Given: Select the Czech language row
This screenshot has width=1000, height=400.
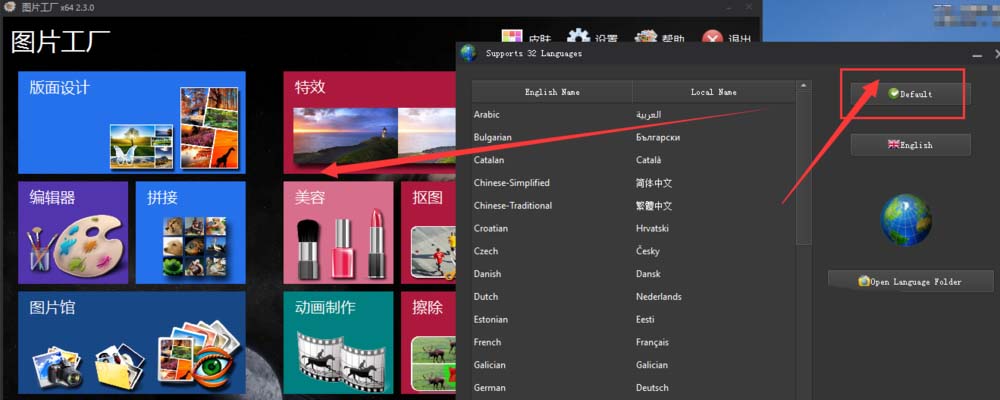Looking at the screenshot, I should (634, 251).
